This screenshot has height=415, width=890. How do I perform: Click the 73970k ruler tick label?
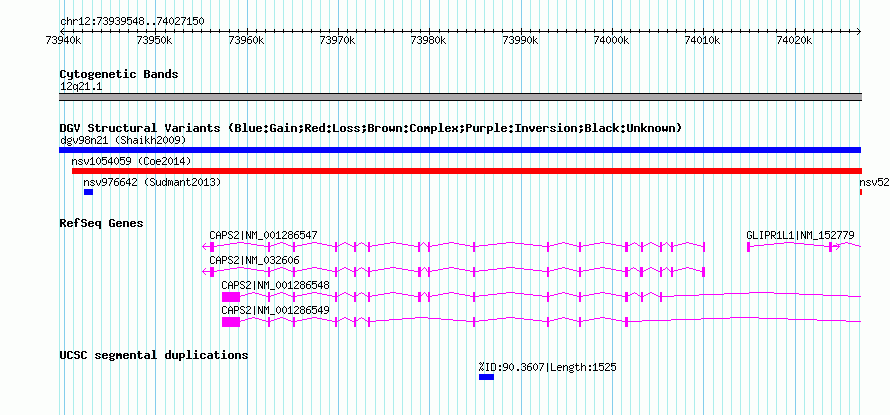coord(338,40)
